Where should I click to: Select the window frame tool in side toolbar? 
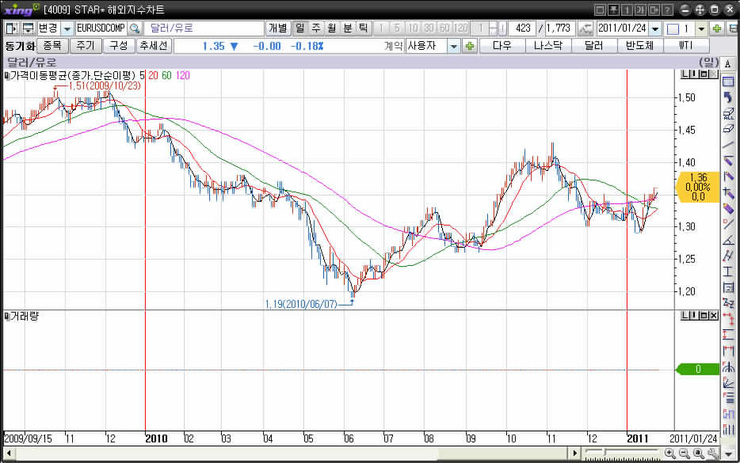click(x=728, y=81)
